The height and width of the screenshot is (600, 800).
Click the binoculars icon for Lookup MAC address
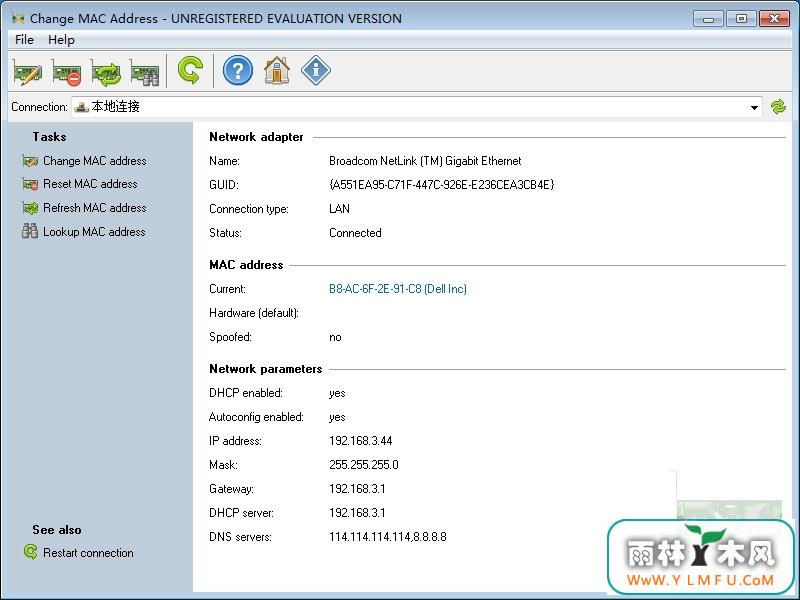pos(30,232)
